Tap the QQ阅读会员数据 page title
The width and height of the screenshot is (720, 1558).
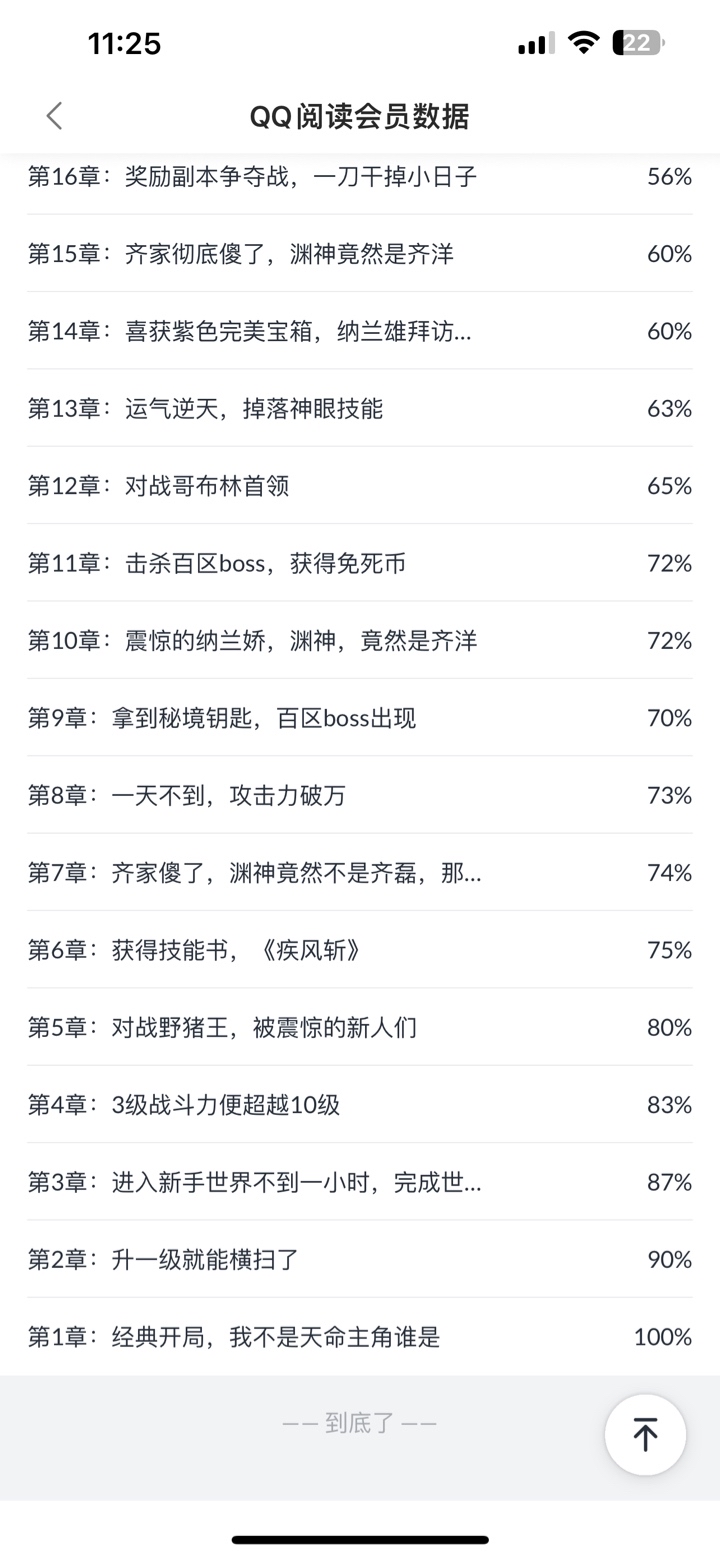359,116
